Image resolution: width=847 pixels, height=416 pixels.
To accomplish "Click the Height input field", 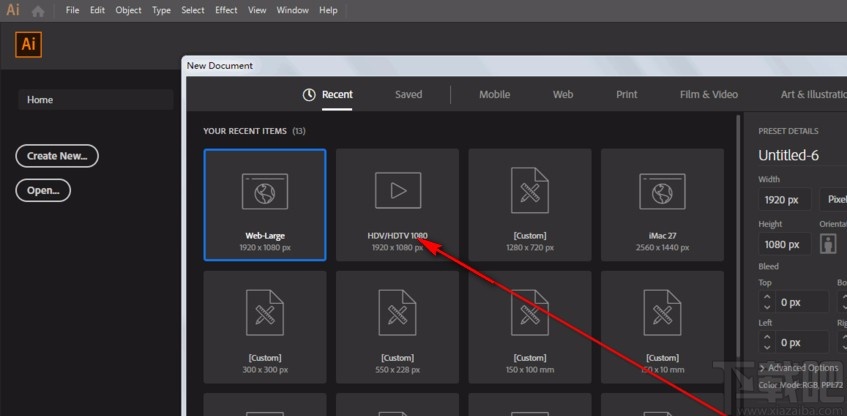I will pyautogui.click(x=784, y=244).
